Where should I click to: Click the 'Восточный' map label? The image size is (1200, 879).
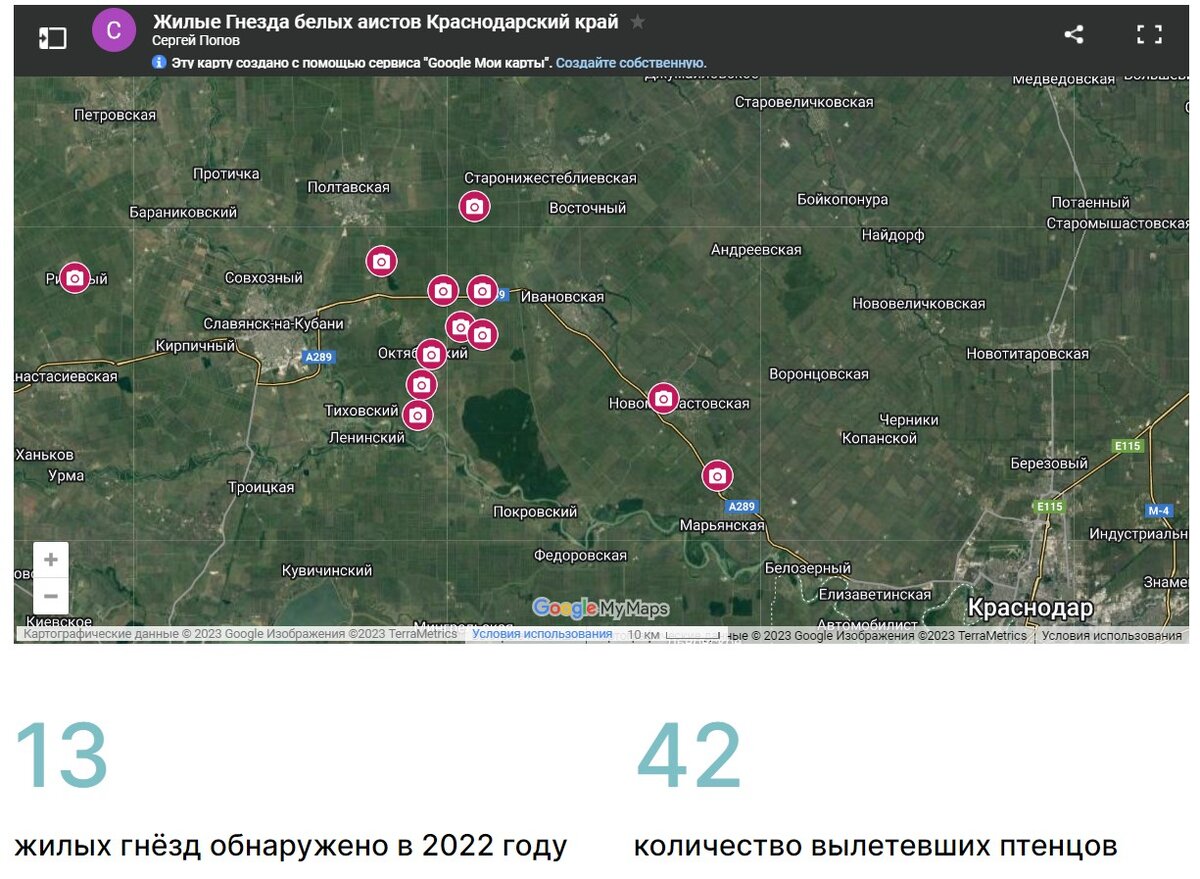click(588, 208)
